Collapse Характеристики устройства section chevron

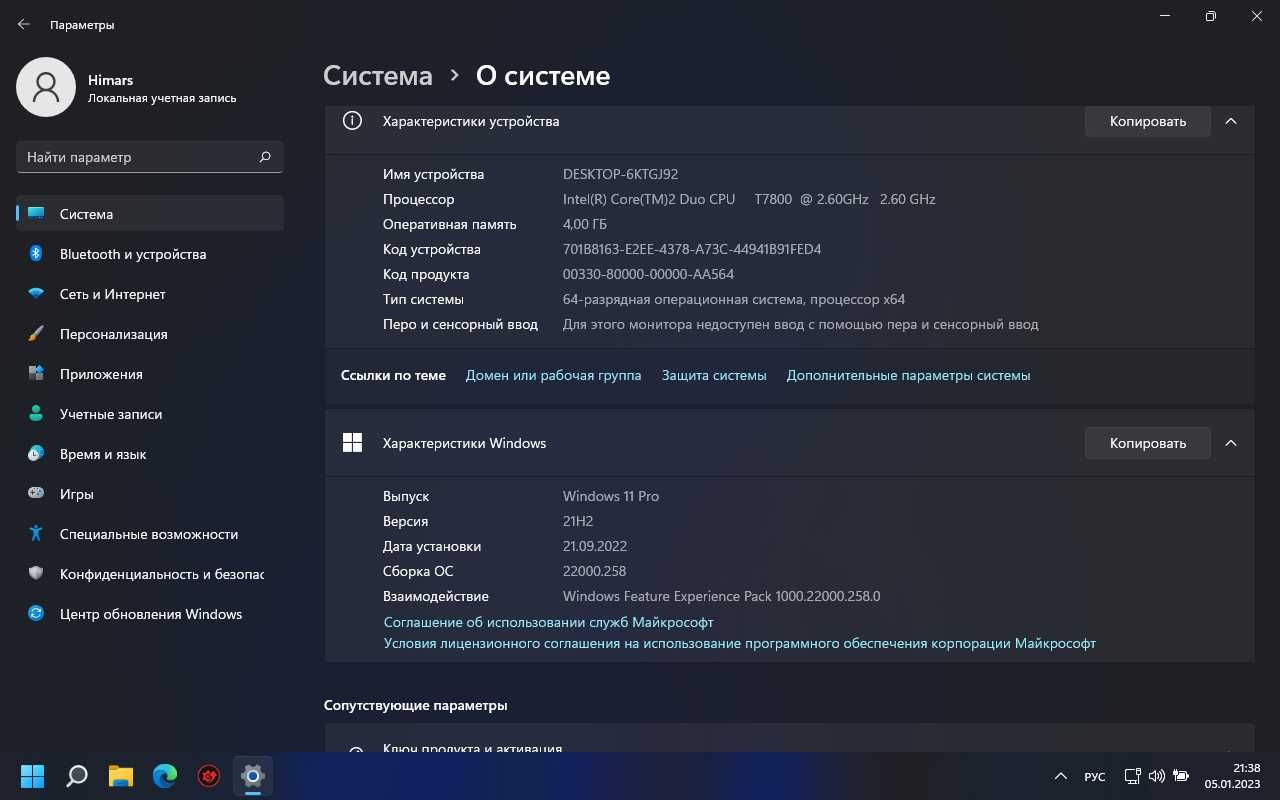pyautogui.click(x=1231, y=121)
